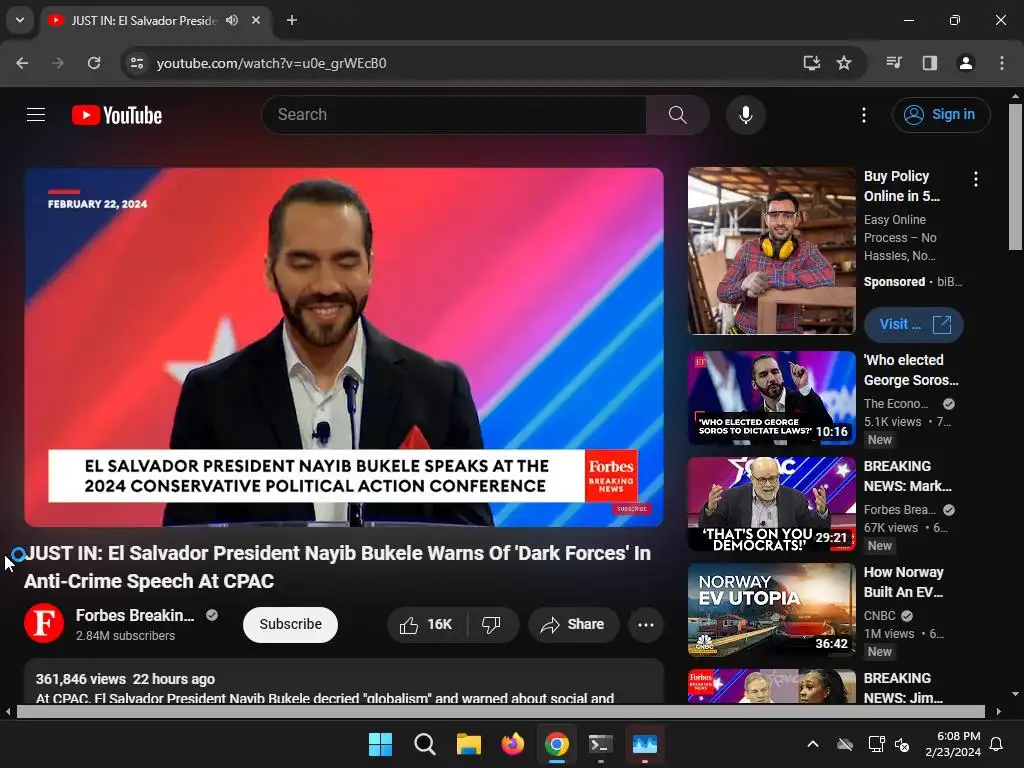Play Norway EV Utopia thumbnail

771,610
